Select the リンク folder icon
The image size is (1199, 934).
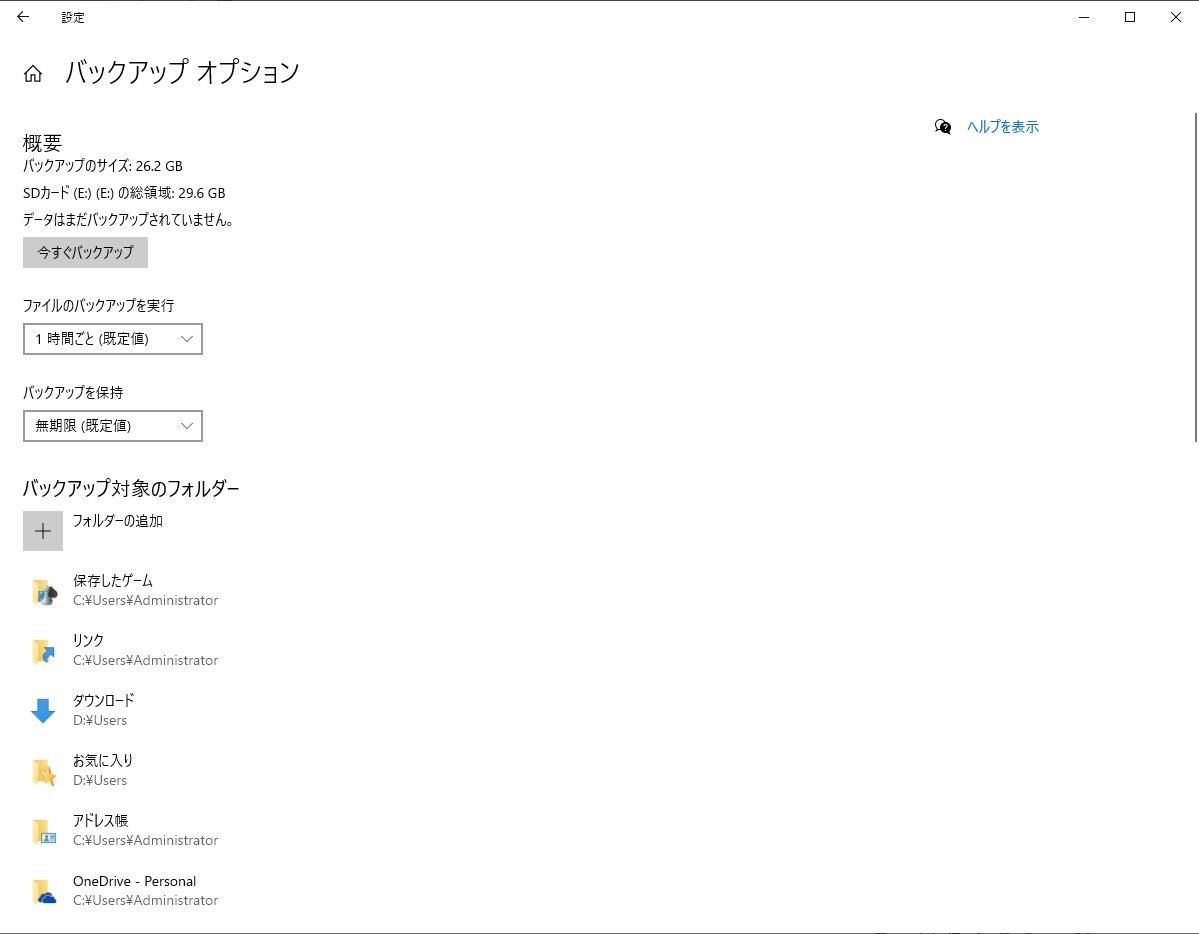pyautogui.click(x=43, y=650)
